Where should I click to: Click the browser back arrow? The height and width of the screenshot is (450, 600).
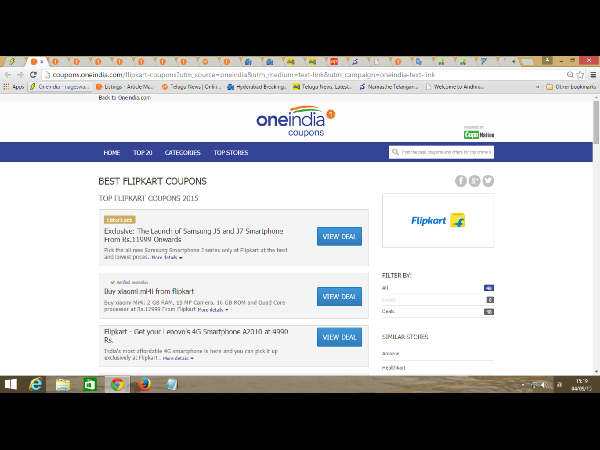(9, 75)
